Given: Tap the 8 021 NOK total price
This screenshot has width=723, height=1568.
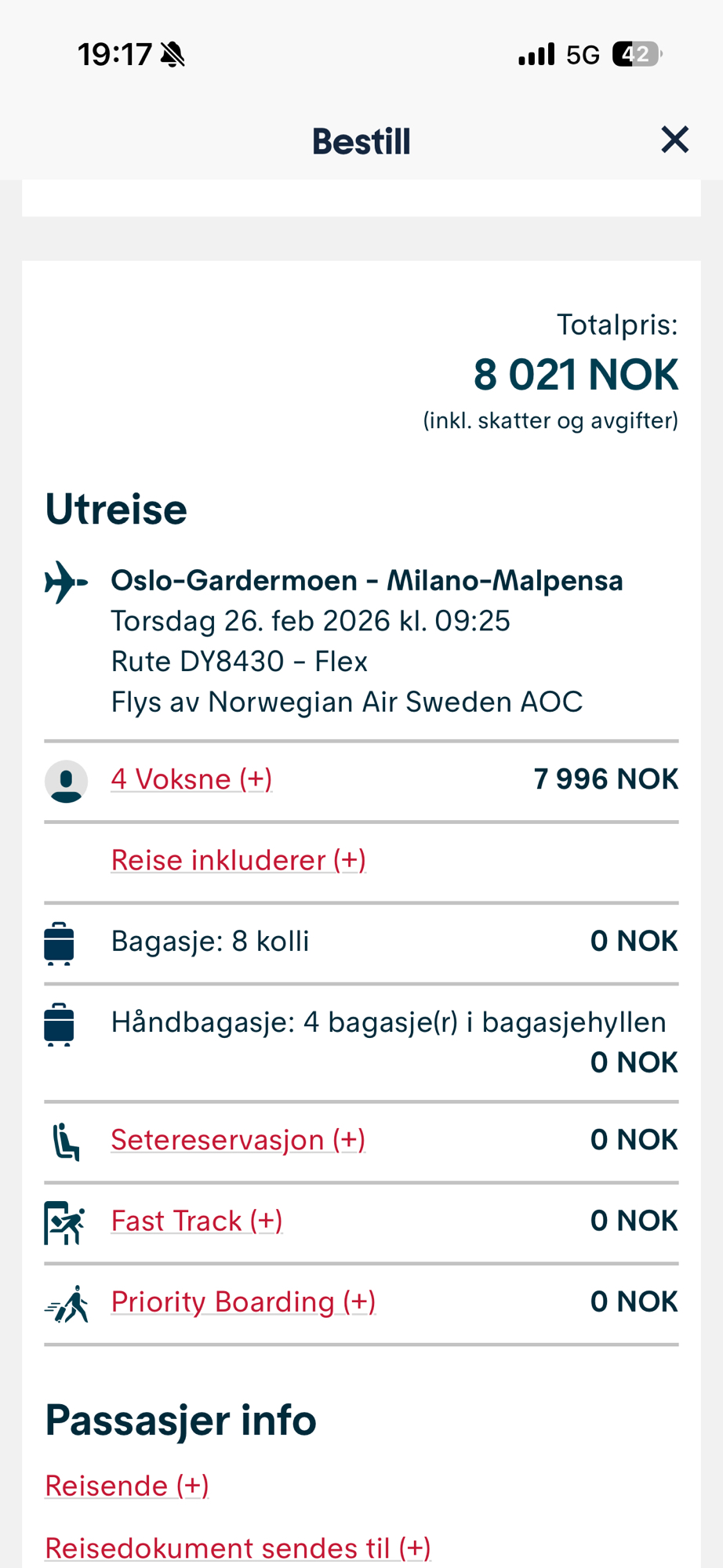Looking at the screenshot, I should [575, 375].
